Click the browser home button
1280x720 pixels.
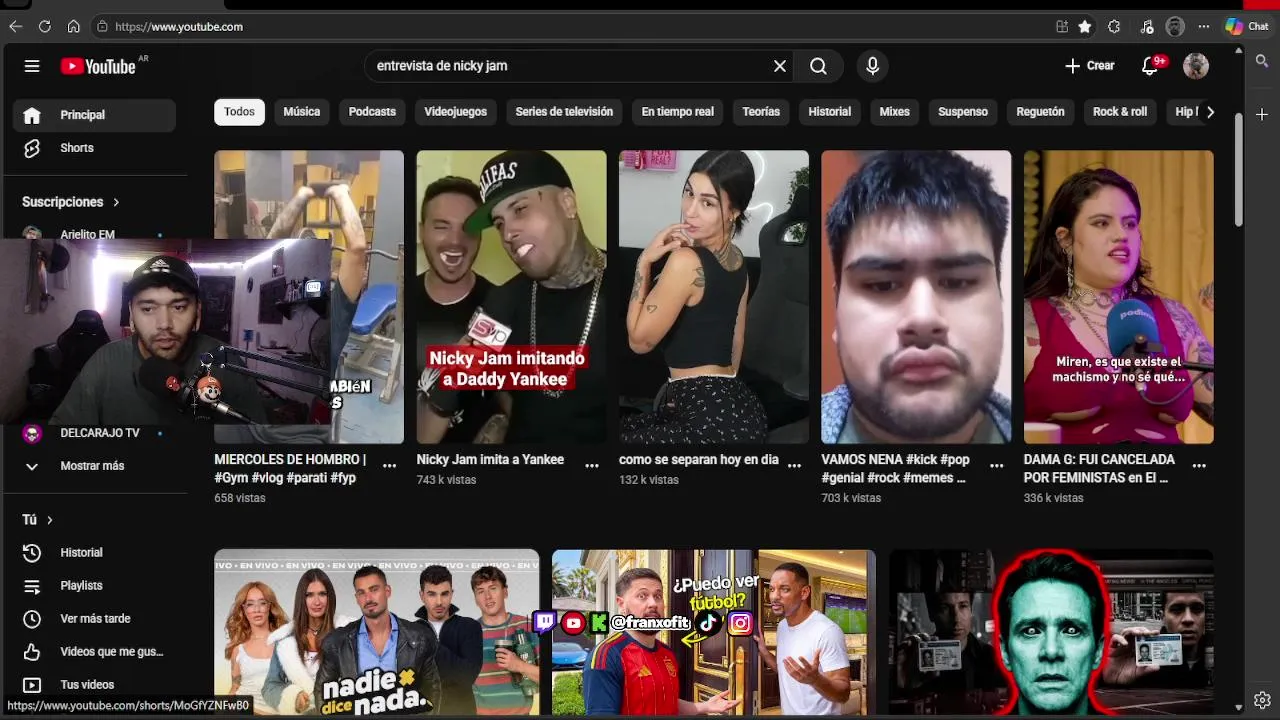click(x=73, y=27)
